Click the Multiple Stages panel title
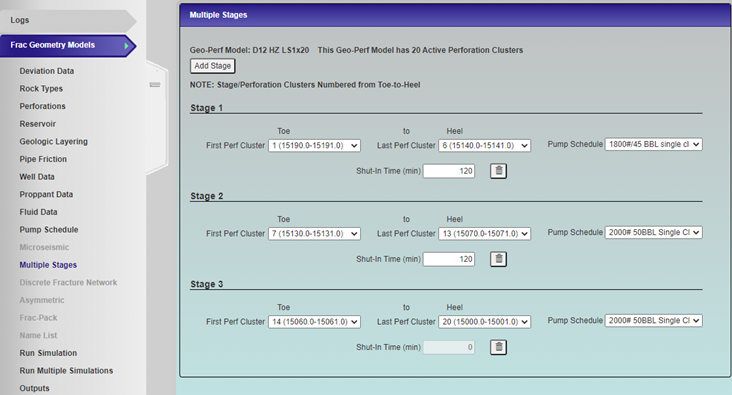Screen dimensions: 732x395 coord(218,15)
